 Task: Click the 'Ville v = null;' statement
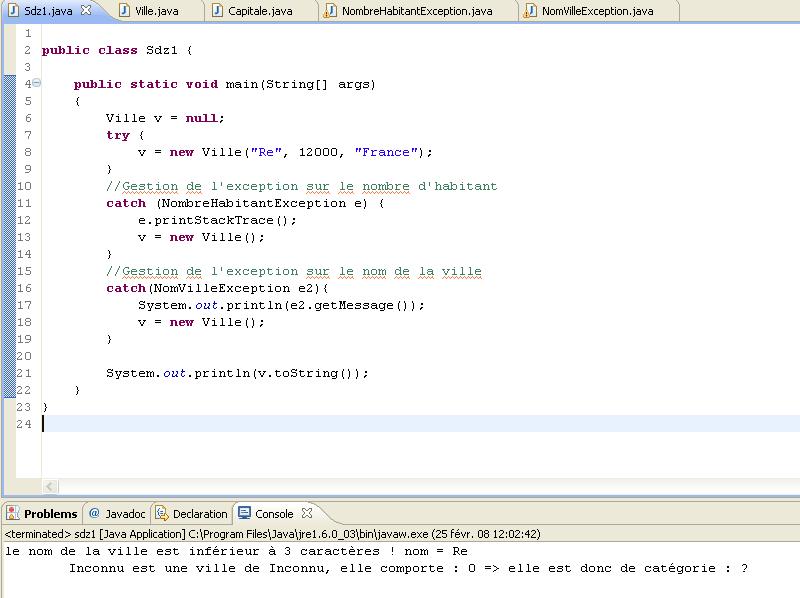tap(165, 118)
